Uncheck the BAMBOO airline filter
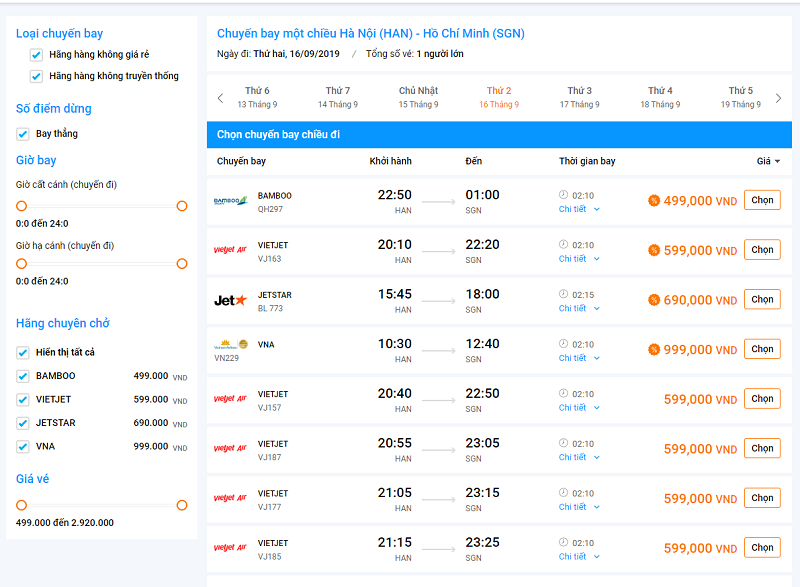Viewport: 800px width, 587px height. coord(22,376)
